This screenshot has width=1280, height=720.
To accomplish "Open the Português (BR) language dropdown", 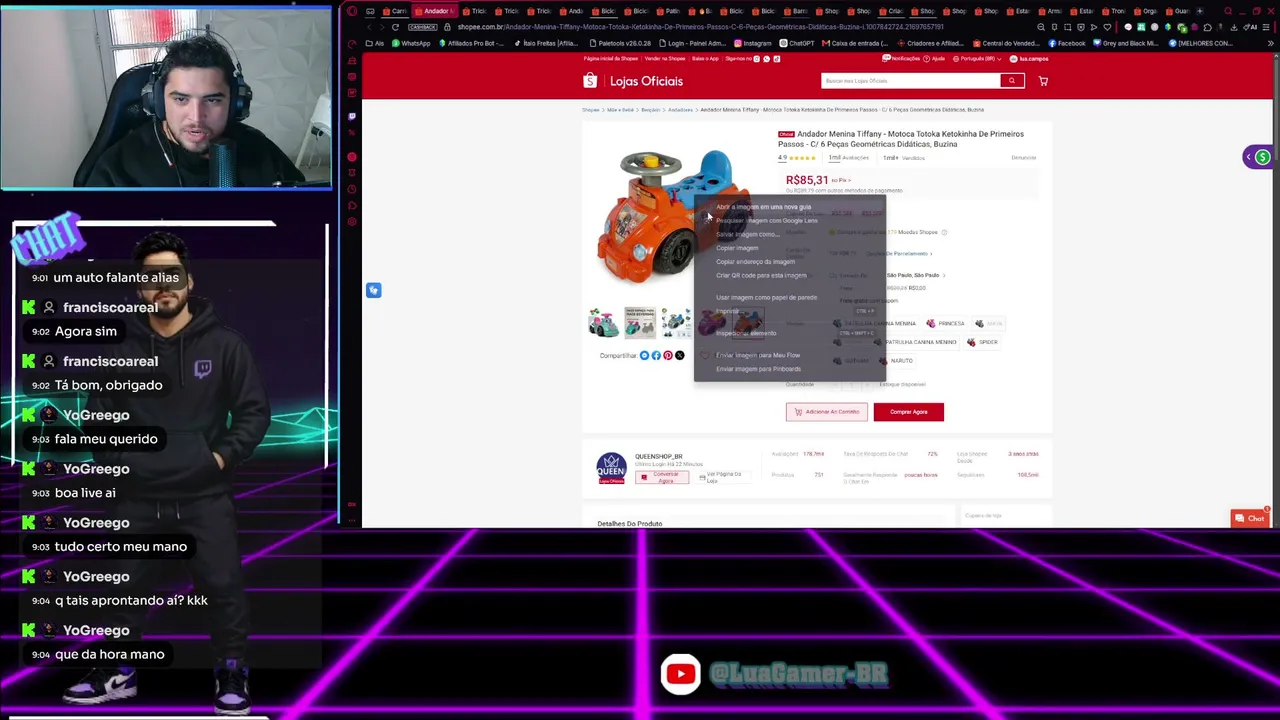I will click(978, 58).
